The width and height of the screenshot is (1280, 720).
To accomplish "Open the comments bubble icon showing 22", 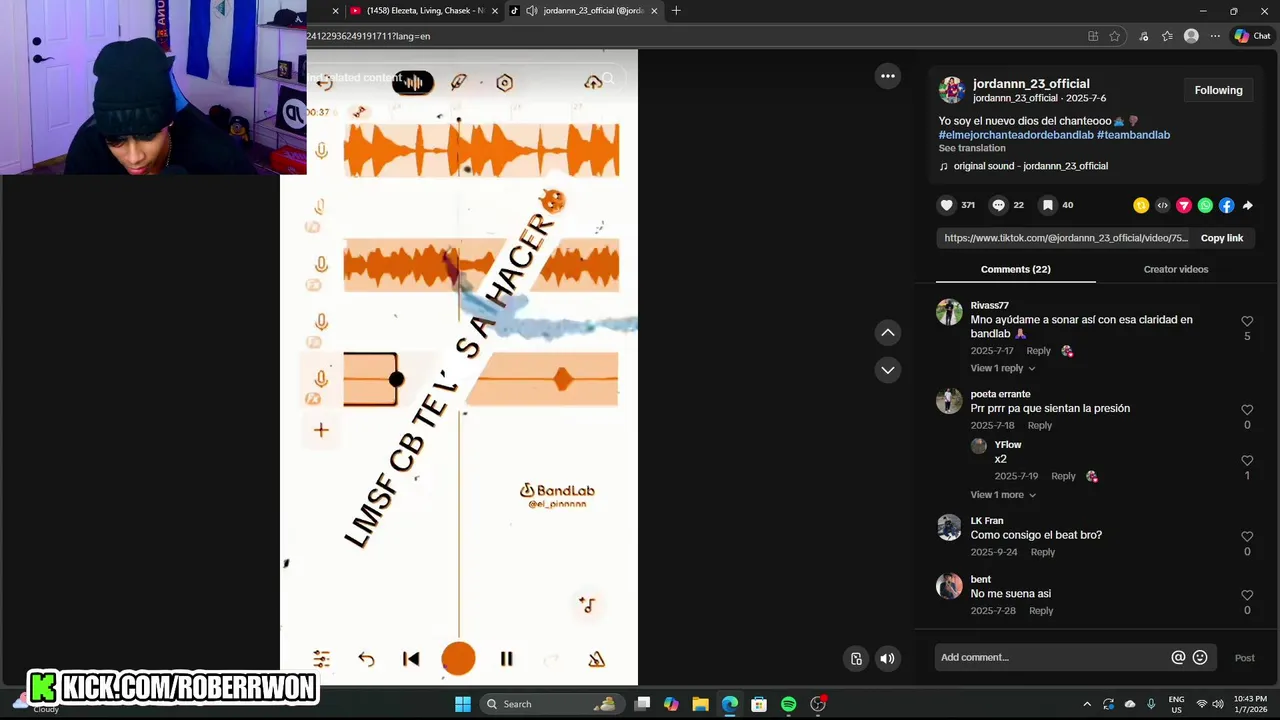I will 998,205.
